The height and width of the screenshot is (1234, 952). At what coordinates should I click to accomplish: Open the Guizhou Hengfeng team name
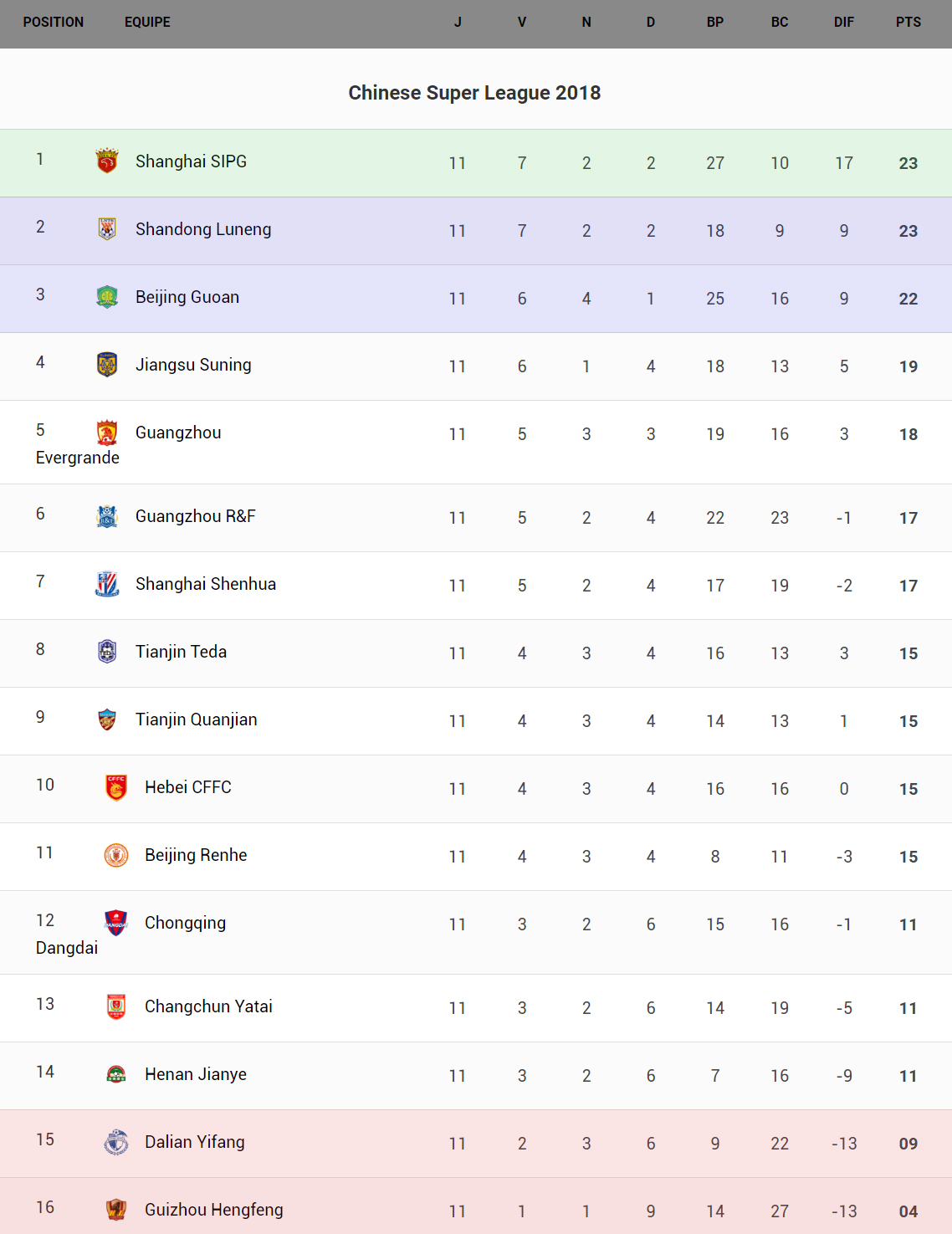[x=213, y=1210]
